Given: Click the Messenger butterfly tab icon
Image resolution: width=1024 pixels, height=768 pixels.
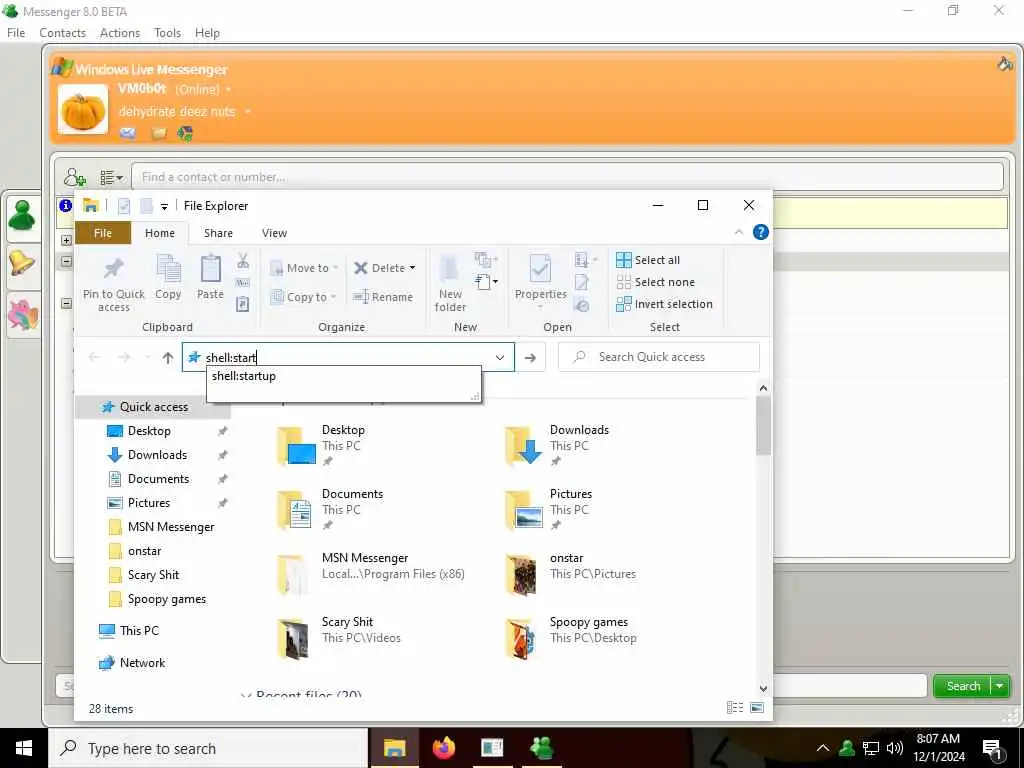Looking at the screenshot, I should pos(23,314).
